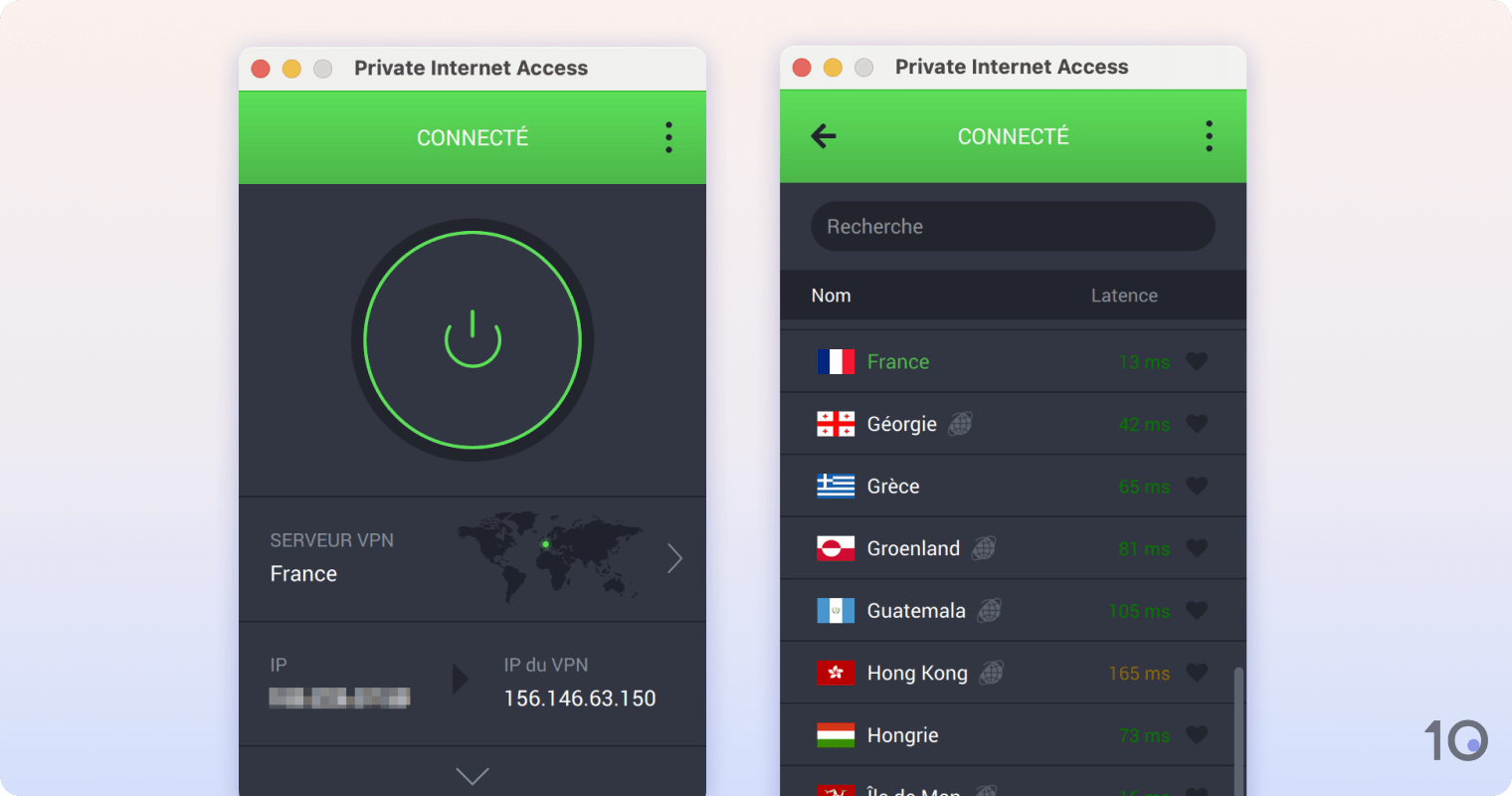
Task: Go back using the arrow icon
Action: click(x=823, y=136)
